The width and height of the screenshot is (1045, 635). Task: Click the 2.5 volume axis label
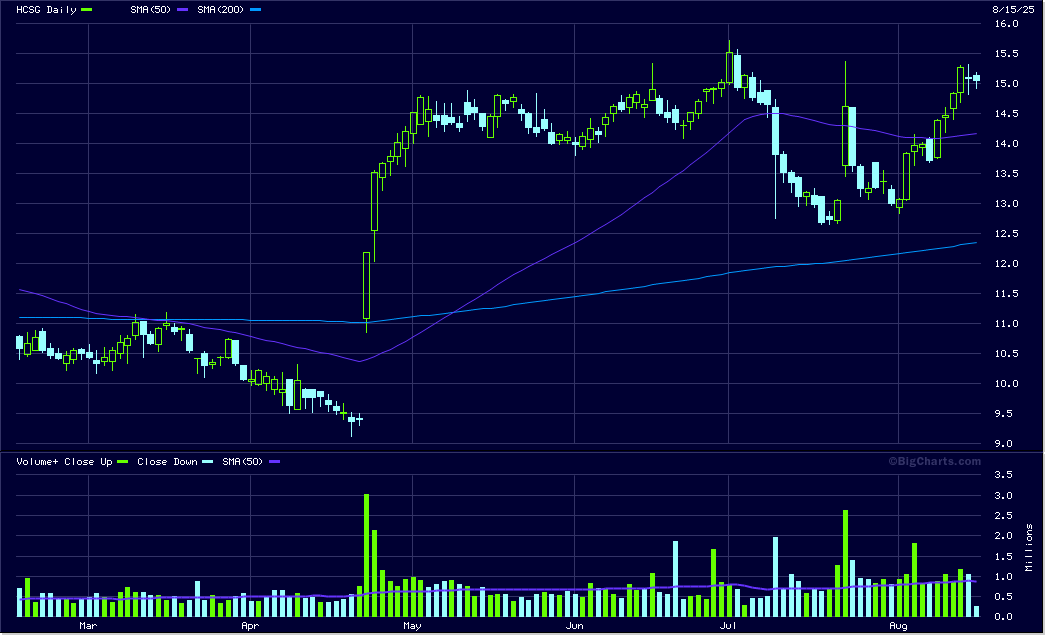point(1004,516)
